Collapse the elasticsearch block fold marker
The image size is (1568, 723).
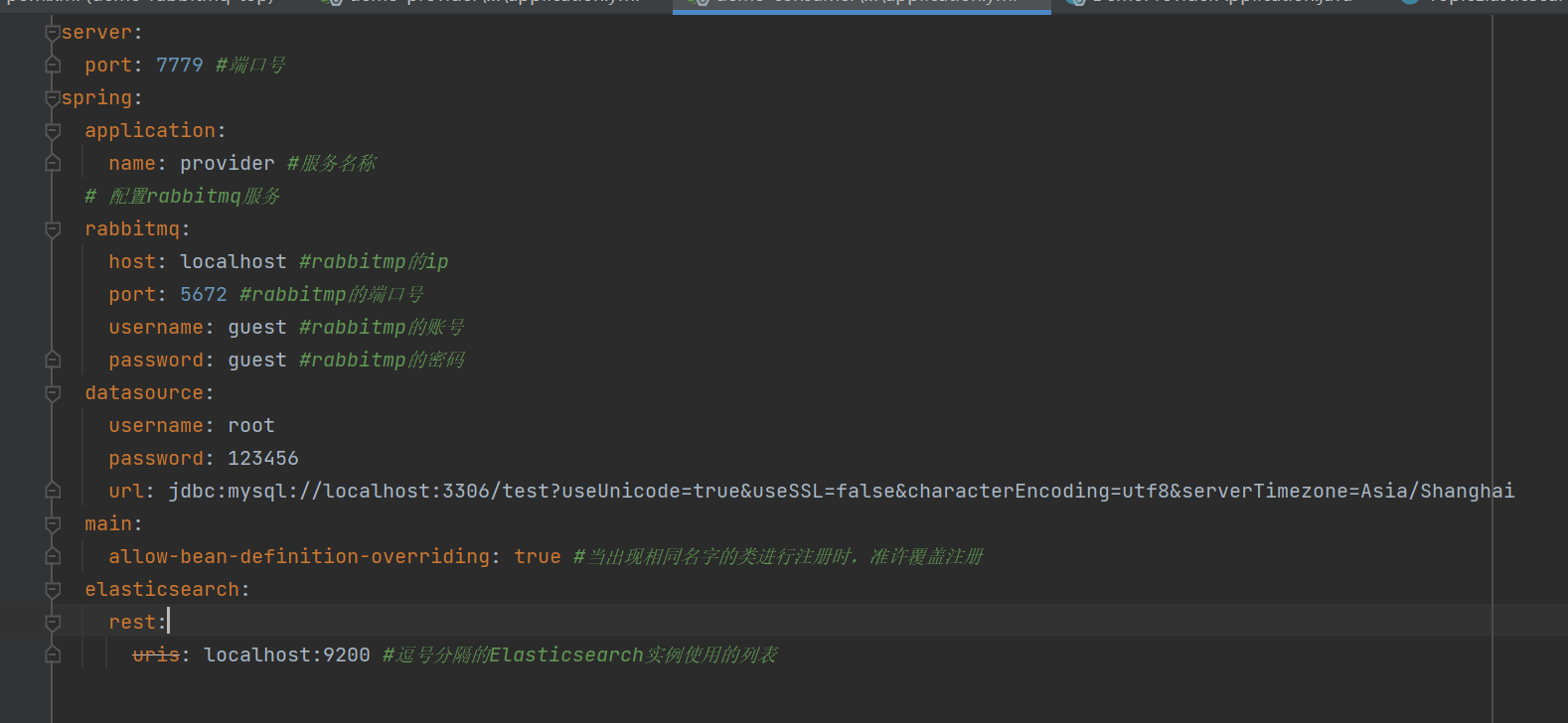click(53, 590)
